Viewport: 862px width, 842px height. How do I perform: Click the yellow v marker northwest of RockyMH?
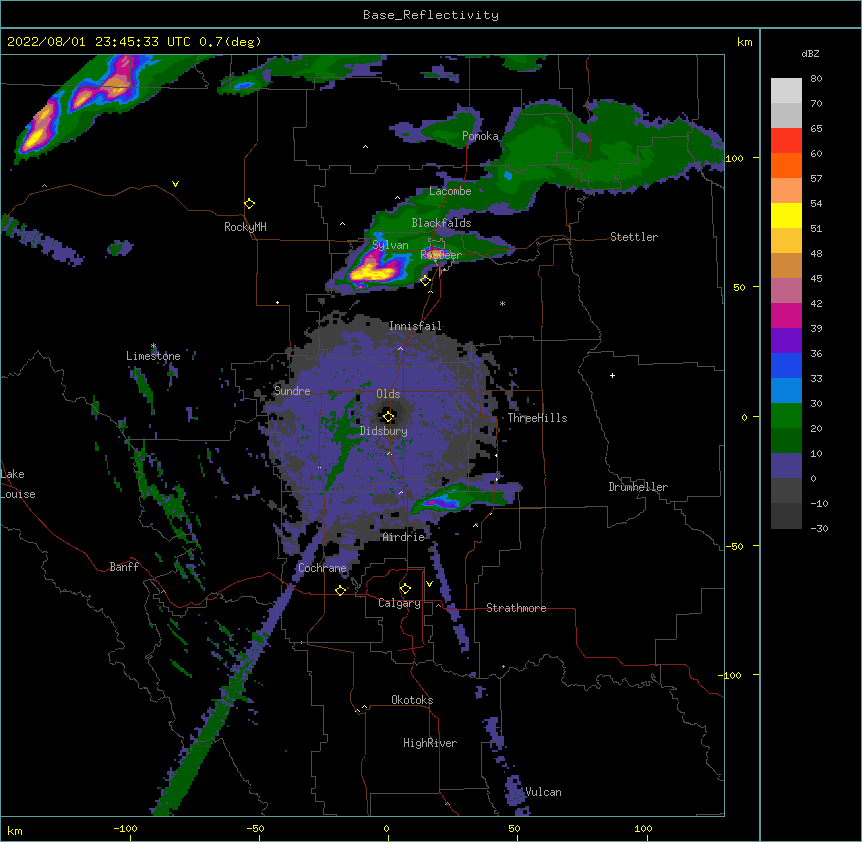coord(175,184)
